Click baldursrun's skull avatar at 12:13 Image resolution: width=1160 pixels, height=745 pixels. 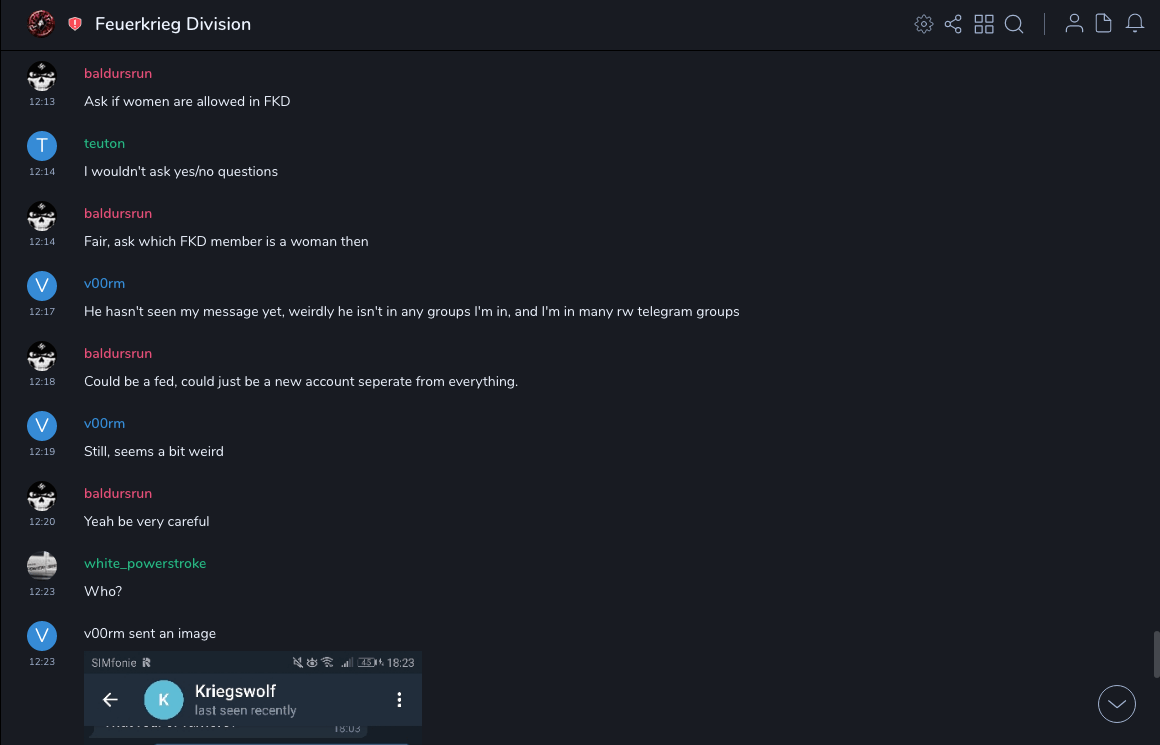(x=41, y=76)
